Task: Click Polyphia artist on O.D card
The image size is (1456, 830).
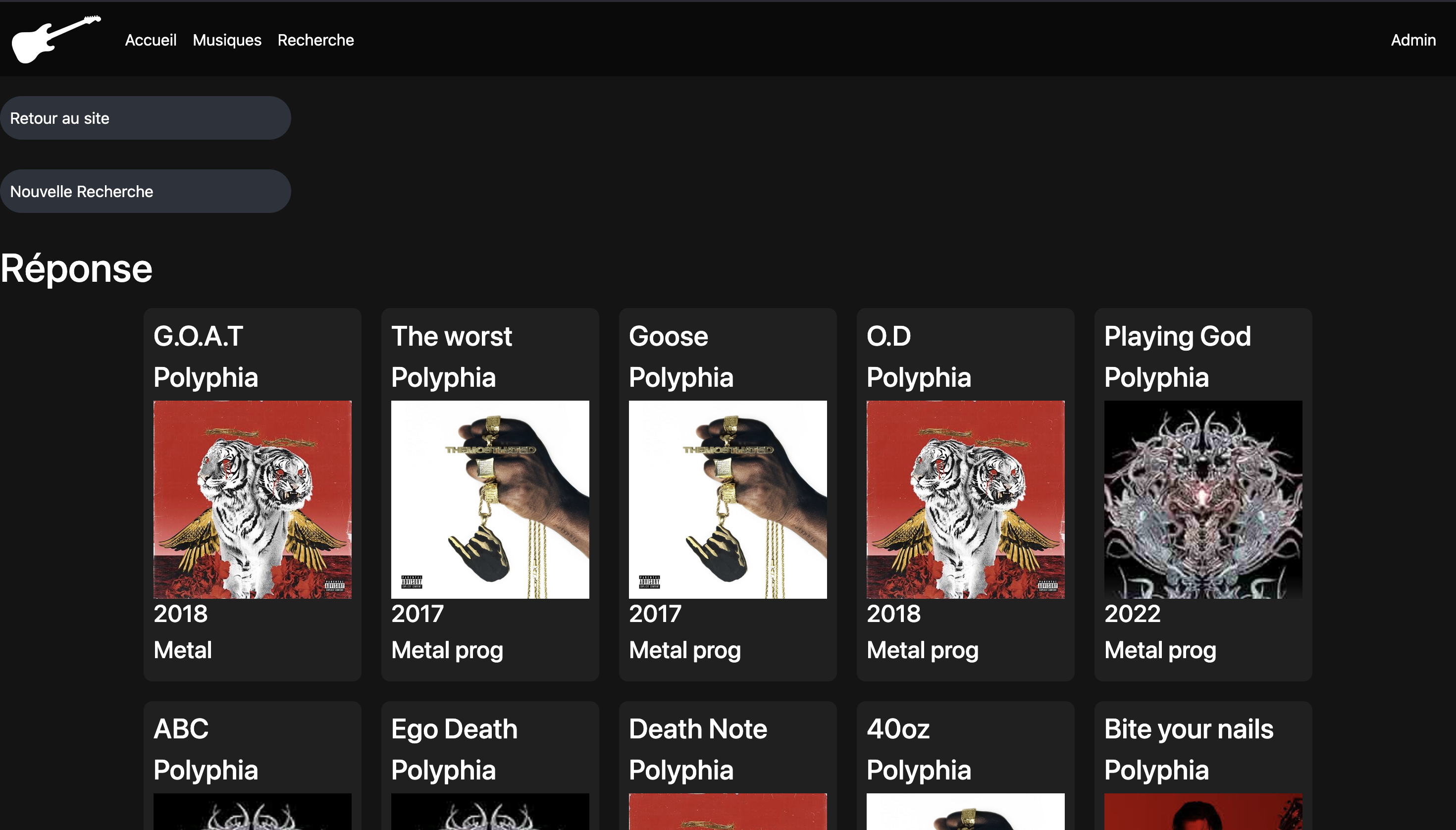Action: click(919, 378)
